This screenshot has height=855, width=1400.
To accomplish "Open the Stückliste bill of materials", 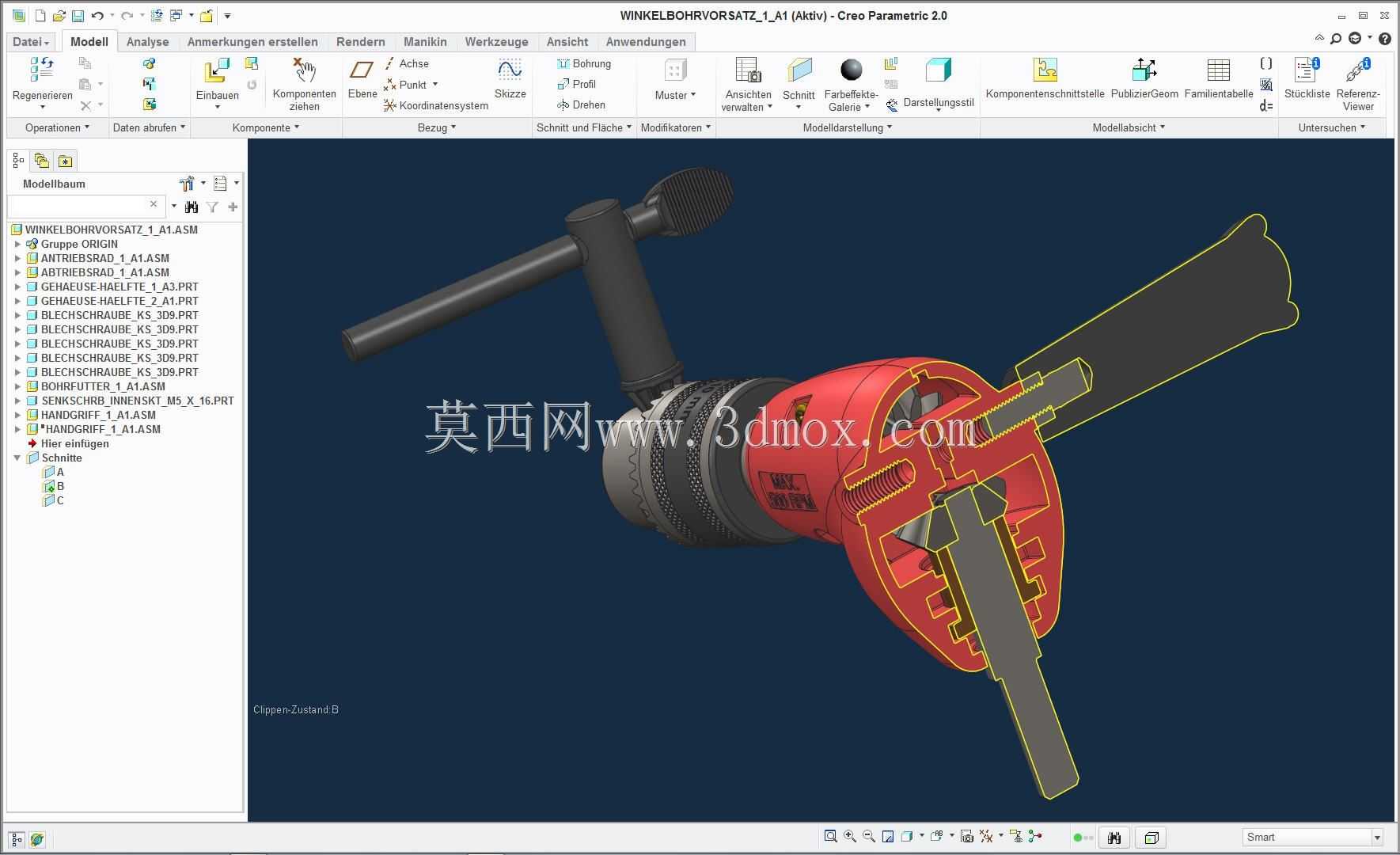I will coord(1307,78).
